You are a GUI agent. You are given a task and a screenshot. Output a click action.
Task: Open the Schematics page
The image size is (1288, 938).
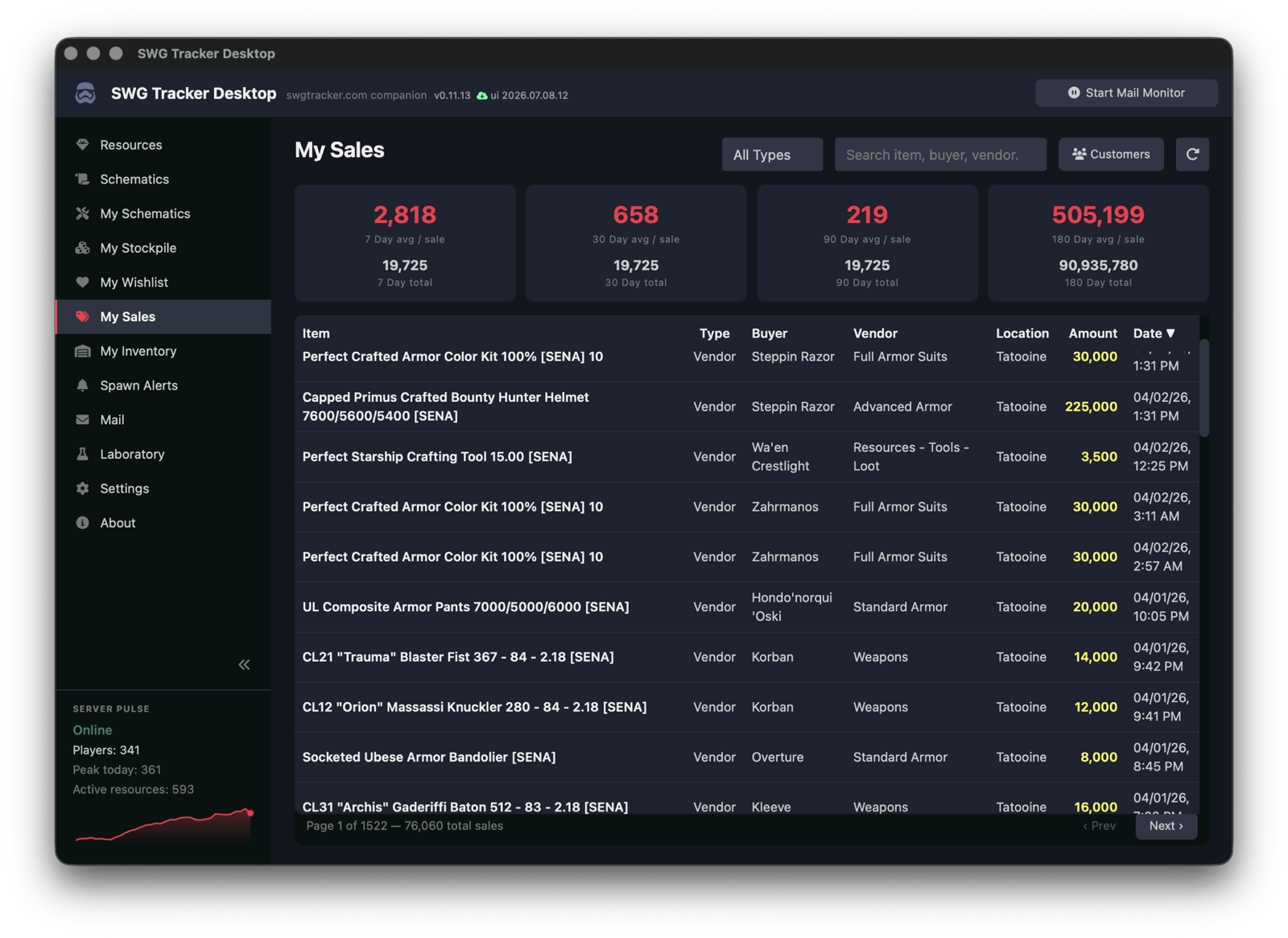(x=163, y=179)
